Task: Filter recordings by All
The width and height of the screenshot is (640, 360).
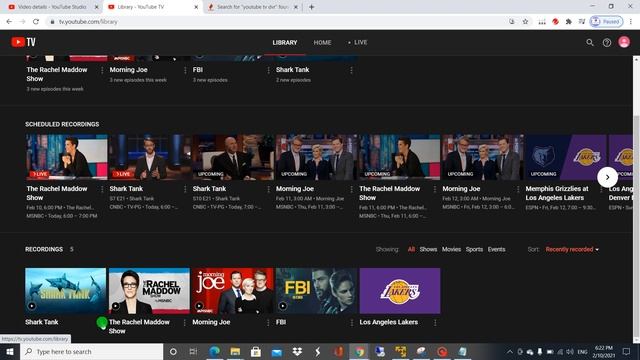Action: click(411, 249)
